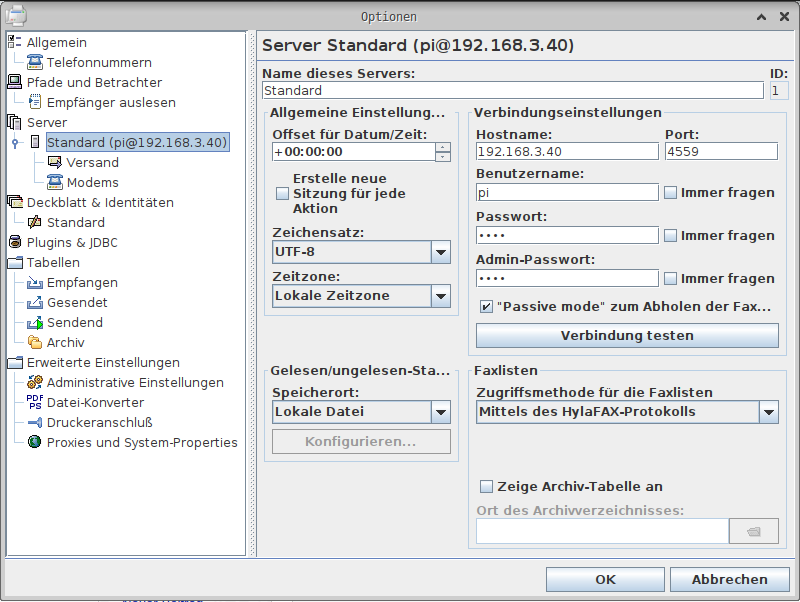
Task: Click the Pfade und Betrachter computer icon
Action: (x=15, y=82)
